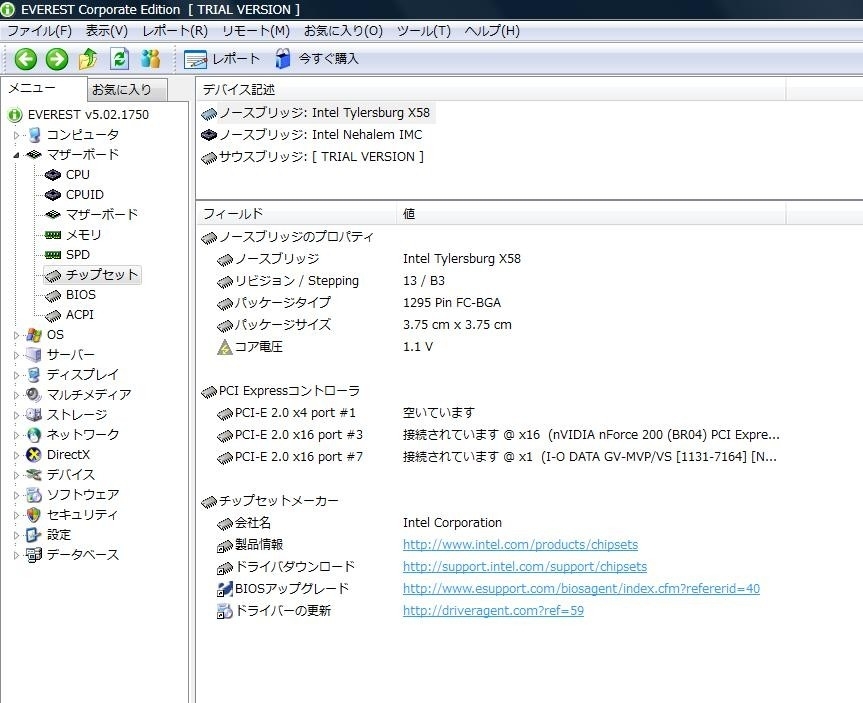Select ノースブリッジ: Intel Tylersburg X58 device row
Viewport: 863px width, 703px height.
point(316,113)
